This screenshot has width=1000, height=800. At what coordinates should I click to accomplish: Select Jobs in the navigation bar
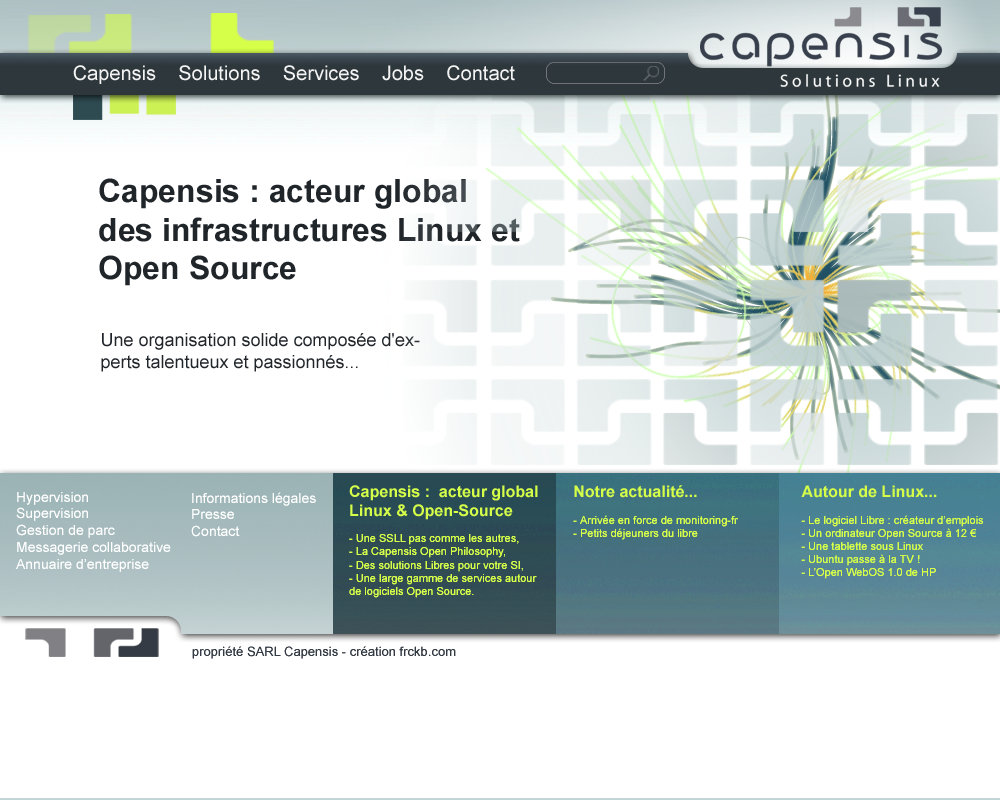click(x=402, y=74)
